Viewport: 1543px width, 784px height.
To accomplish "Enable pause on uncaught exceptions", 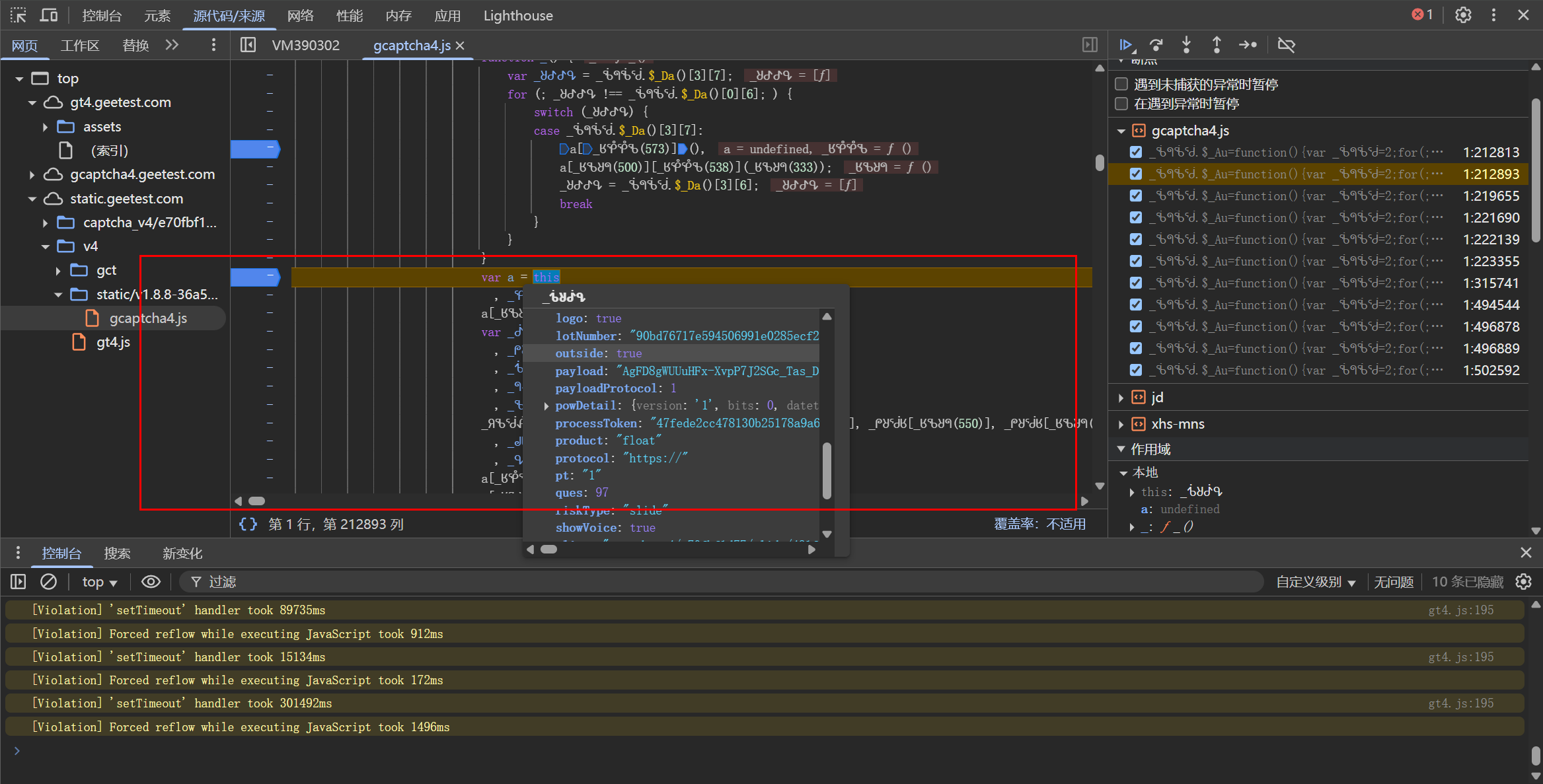I will tap(1121, 84).
